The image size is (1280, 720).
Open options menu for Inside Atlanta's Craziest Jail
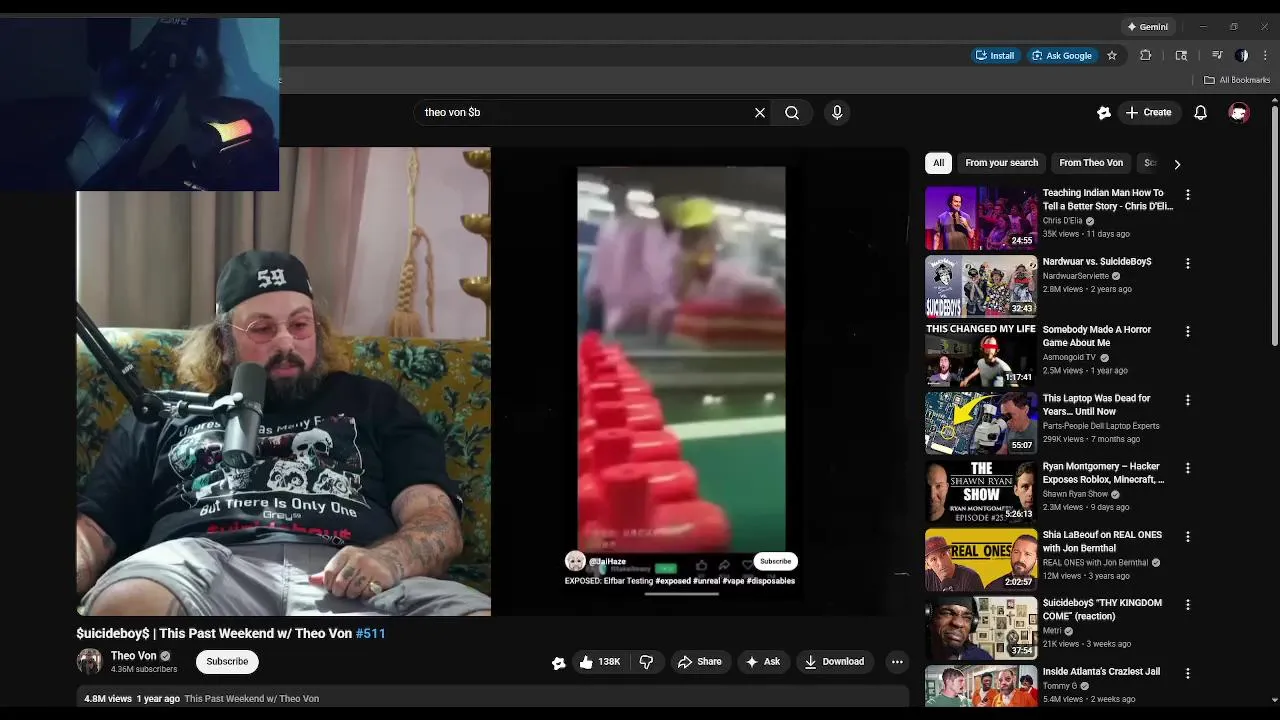click(1188, 673)
